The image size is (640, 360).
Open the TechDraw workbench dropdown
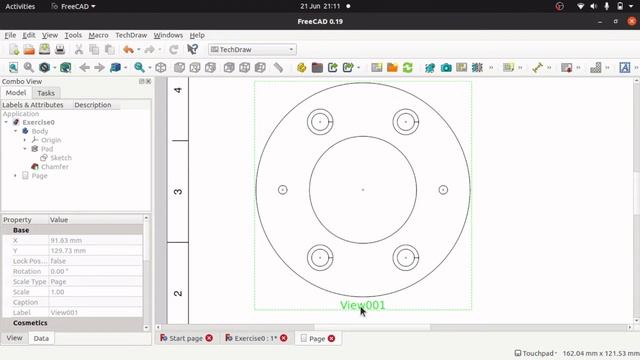252,50
